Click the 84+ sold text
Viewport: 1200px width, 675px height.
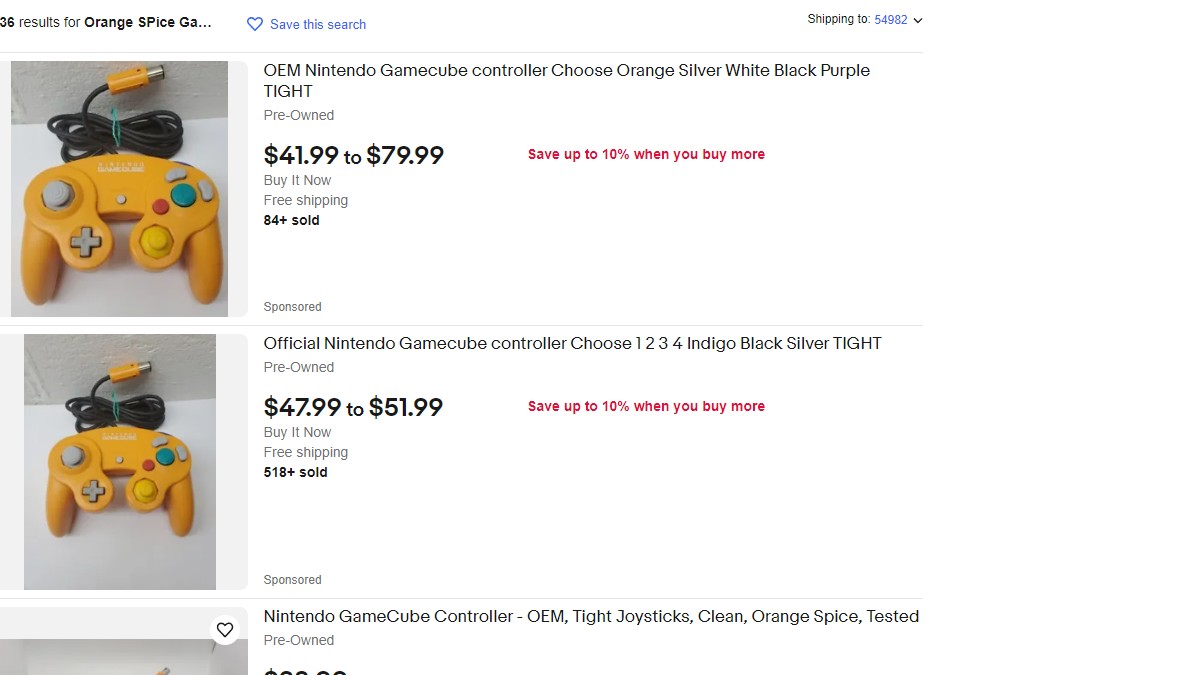(x=291, y=220)
